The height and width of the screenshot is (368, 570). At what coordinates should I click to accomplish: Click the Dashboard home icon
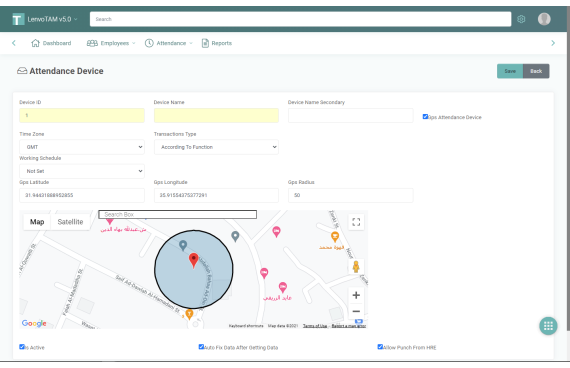pos(35,43)
